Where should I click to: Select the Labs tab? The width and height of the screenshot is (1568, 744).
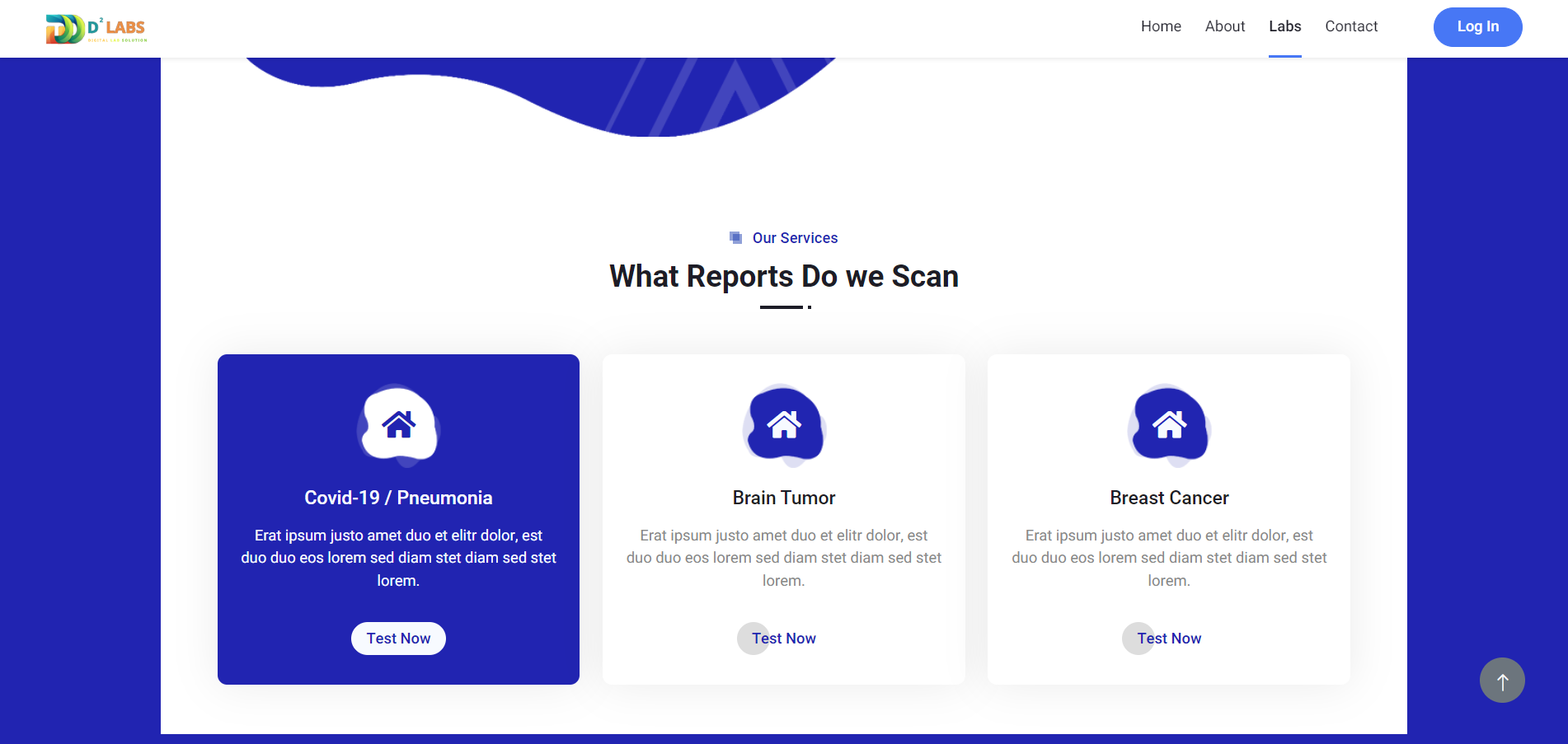pyautogui.click(x=1284, y=26)
